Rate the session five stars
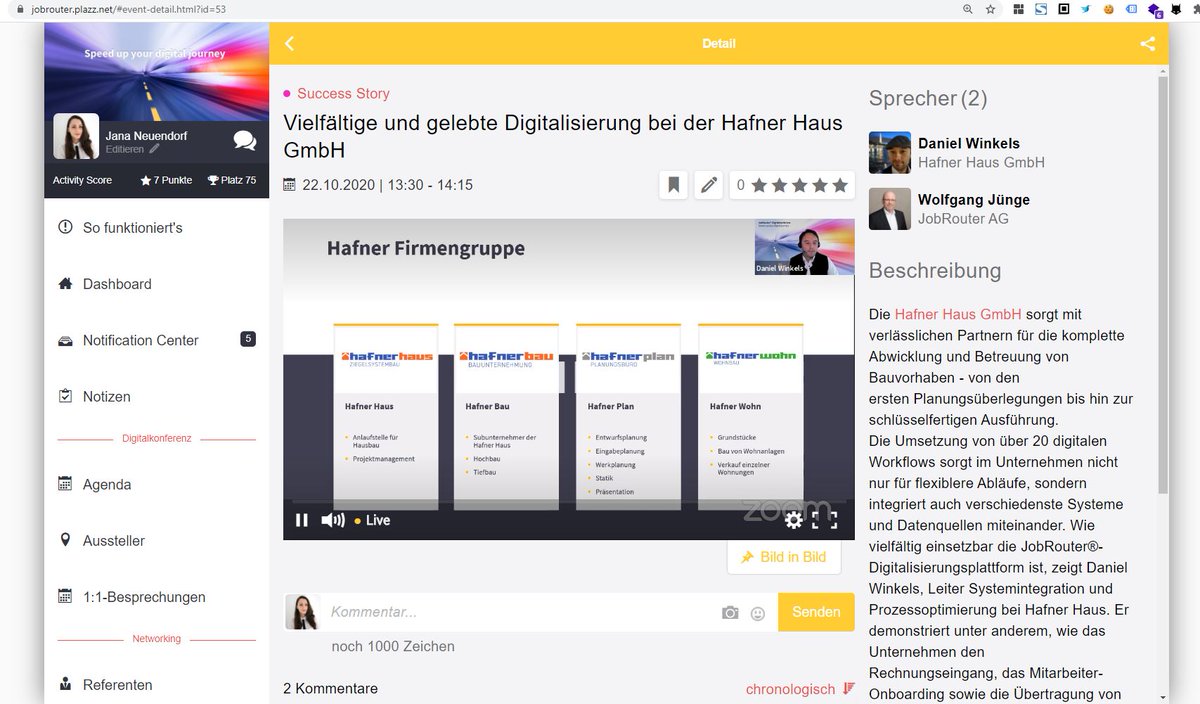This screenshot has height=704, width=1200. pos(840,185)
